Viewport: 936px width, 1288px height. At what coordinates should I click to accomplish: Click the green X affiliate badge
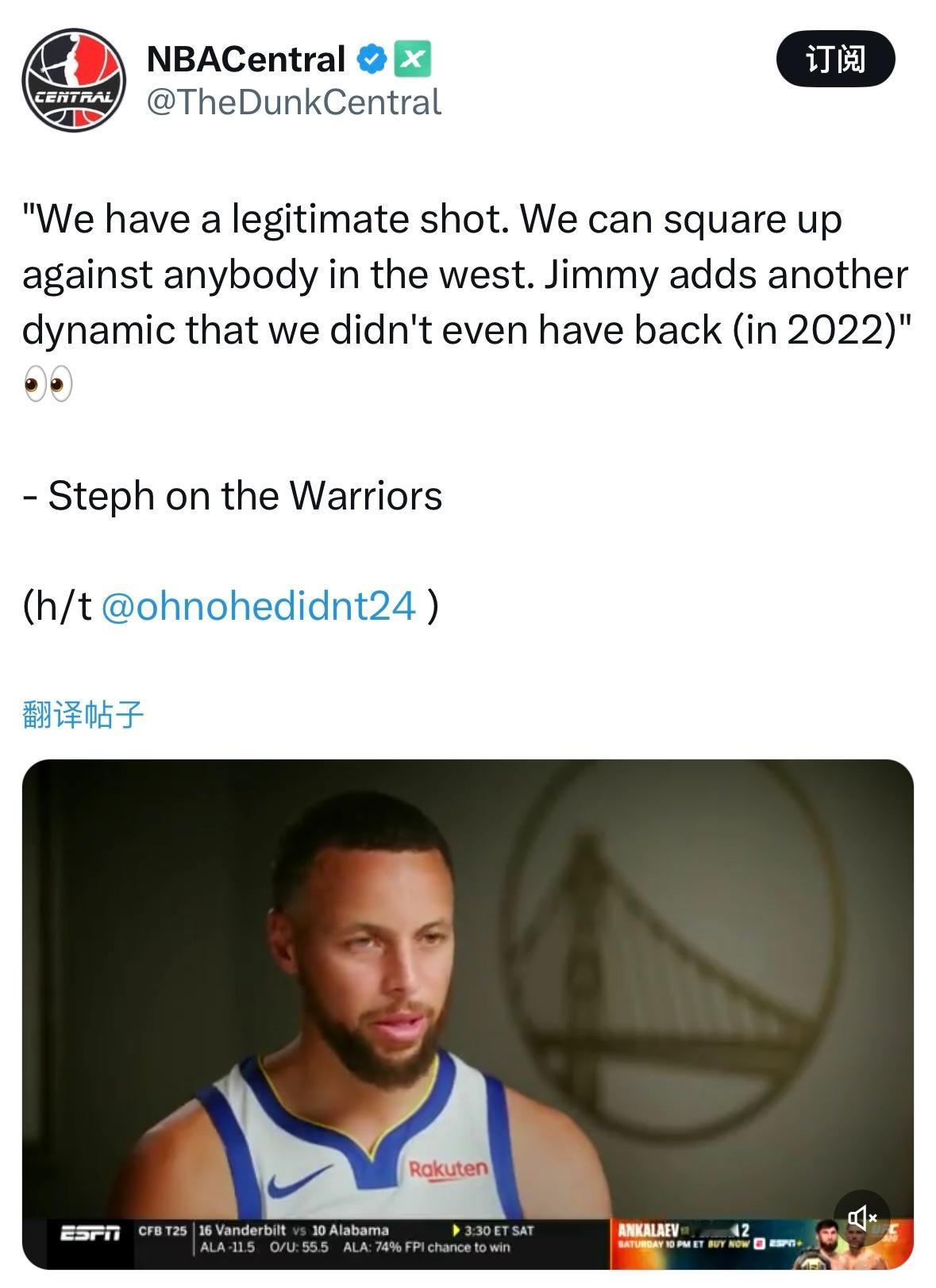[x=412, y=60]
